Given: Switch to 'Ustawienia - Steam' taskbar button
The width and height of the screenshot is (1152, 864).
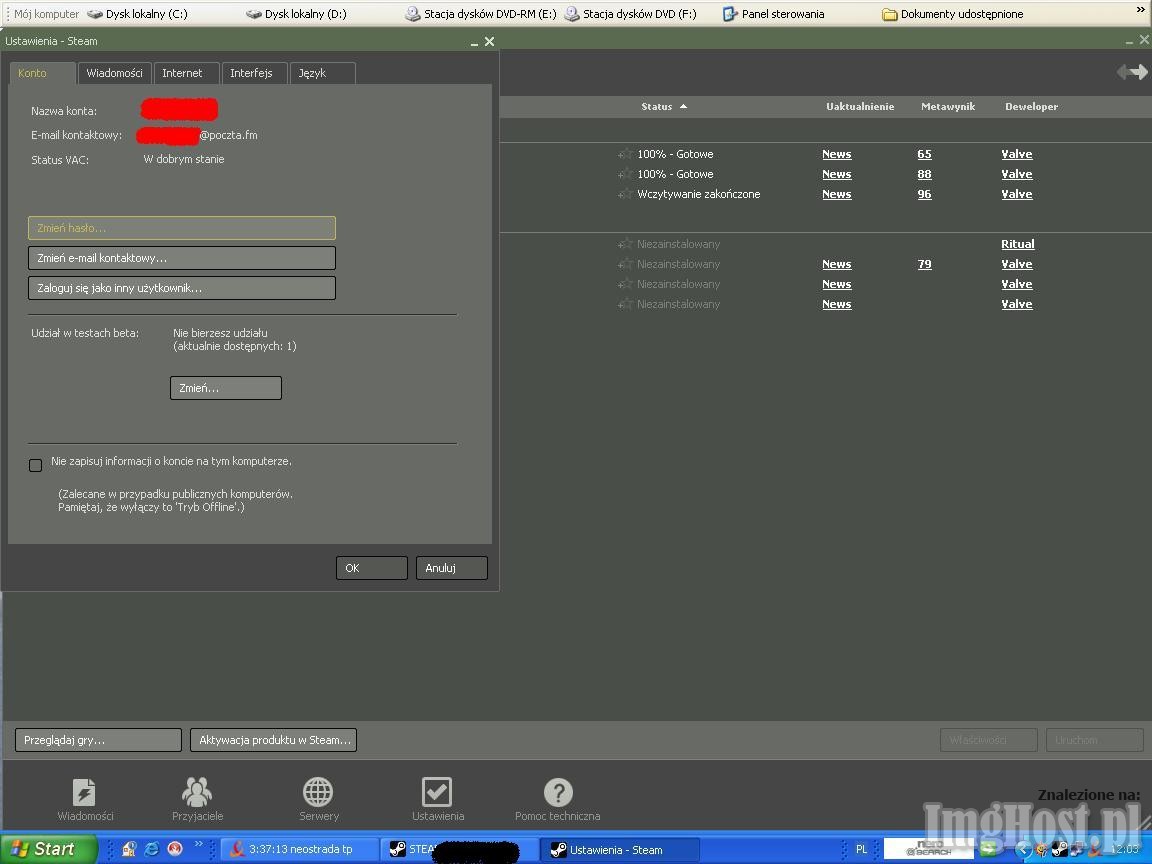Looking at the screenshot, I should [619, 850].
